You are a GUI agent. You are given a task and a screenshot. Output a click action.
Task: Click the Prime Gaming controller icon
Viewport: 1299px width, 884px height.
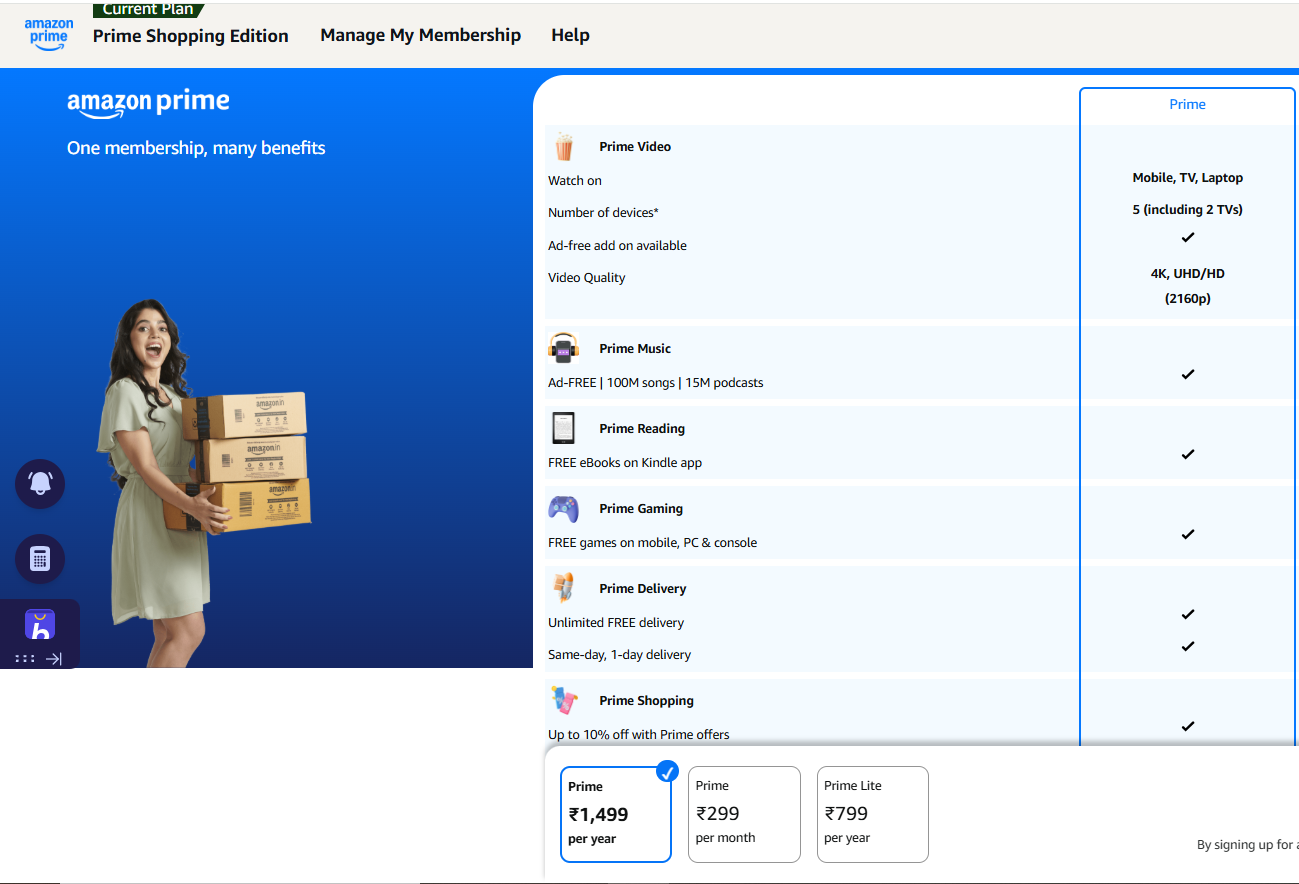(564, 509)
